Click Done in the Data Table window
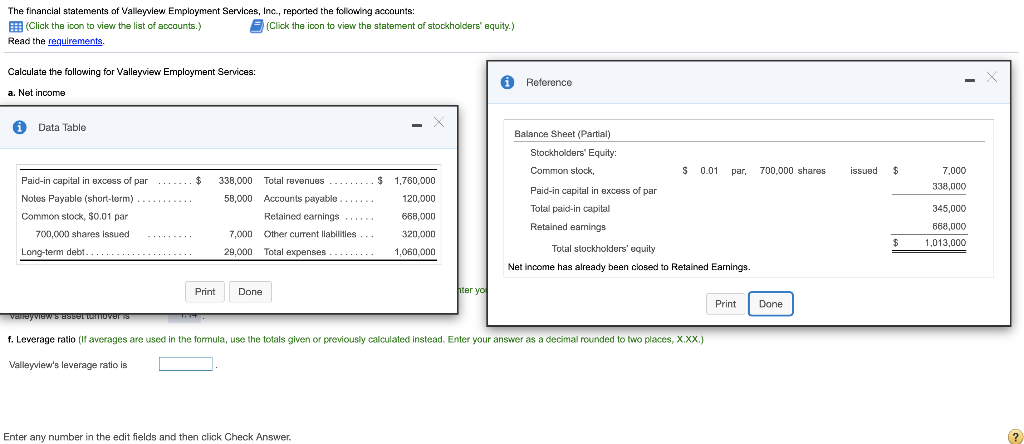Viewport: 1024px width, 444px height. [x=250, y=292]
